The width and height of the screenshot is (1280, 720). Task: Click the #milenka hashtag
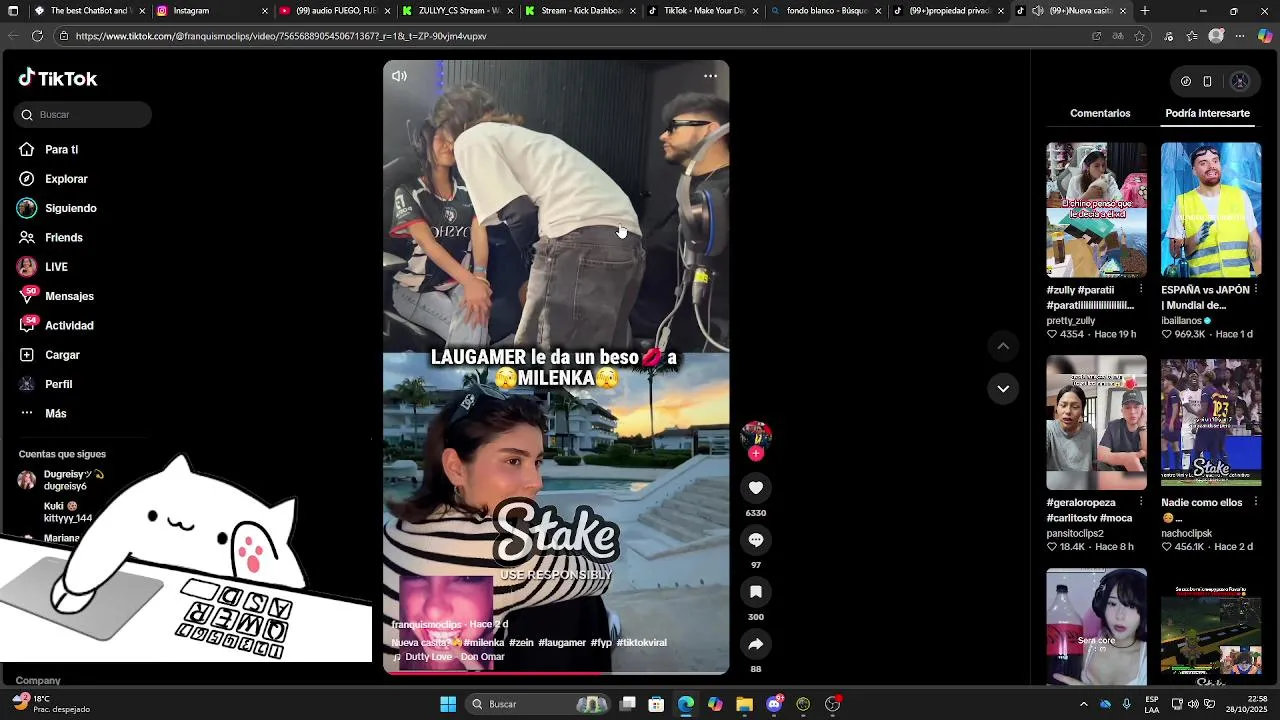484,643
